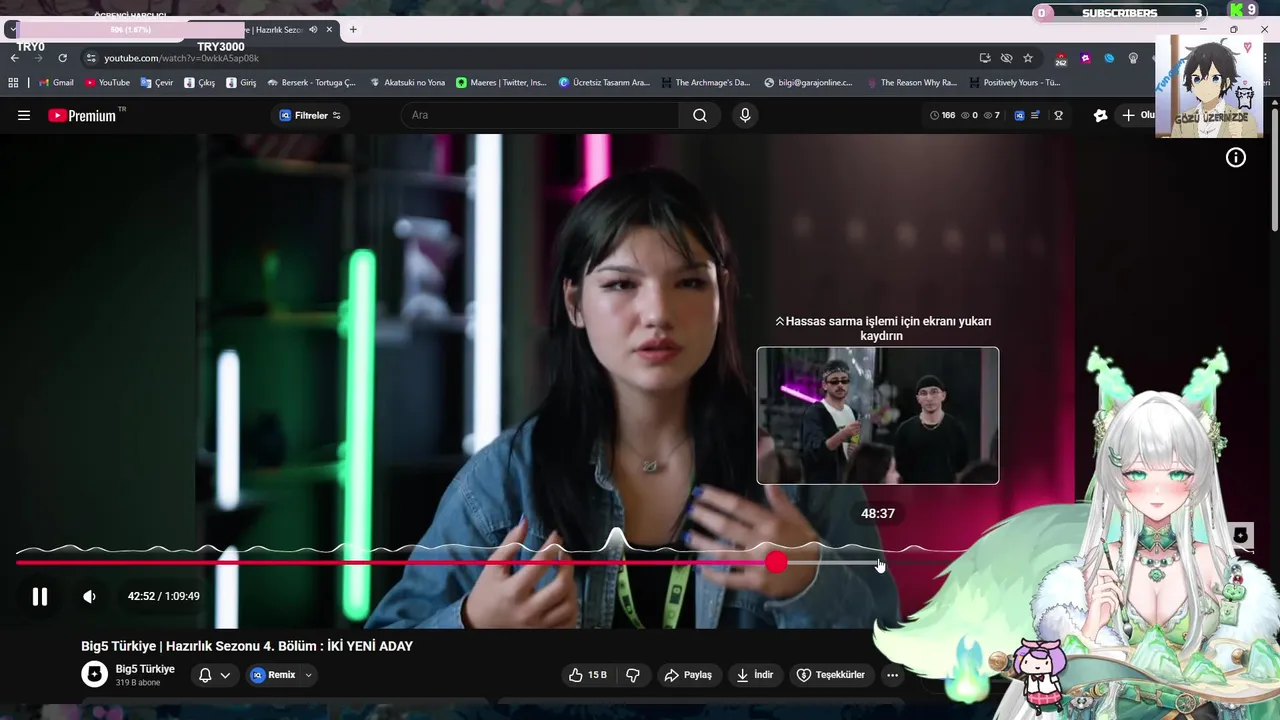Click the 48:37 seek preview thumbnail

click(x=878, y=415)
